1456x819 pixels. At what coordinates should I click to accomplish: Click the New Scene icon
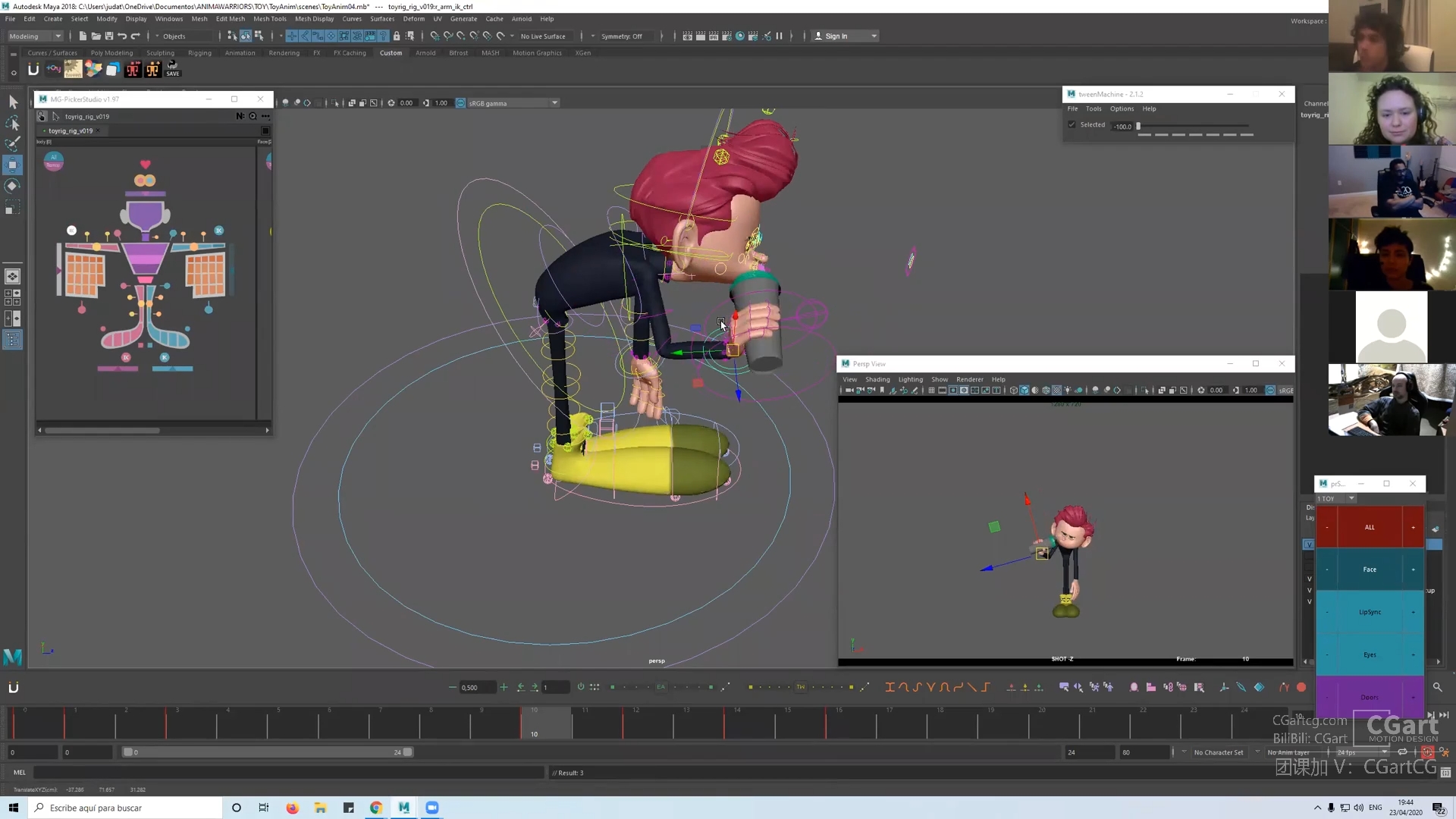pos(83,36)
